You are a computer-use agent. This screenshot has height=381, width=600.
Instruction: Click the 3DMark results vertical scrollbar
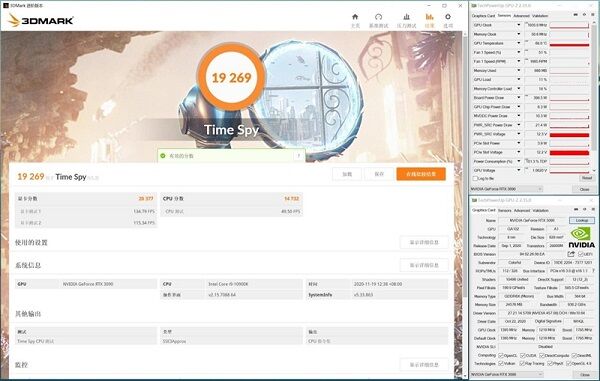click(465, 203)
